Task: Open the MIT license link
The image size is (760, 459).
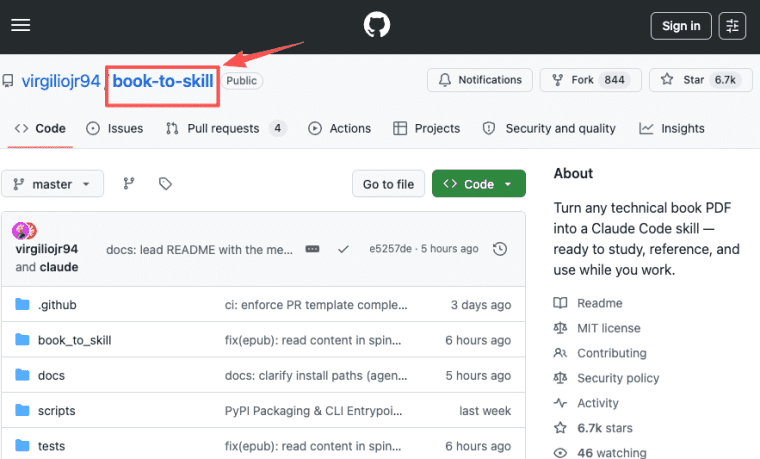Action: pyautogui.click(x=609, y=329)
